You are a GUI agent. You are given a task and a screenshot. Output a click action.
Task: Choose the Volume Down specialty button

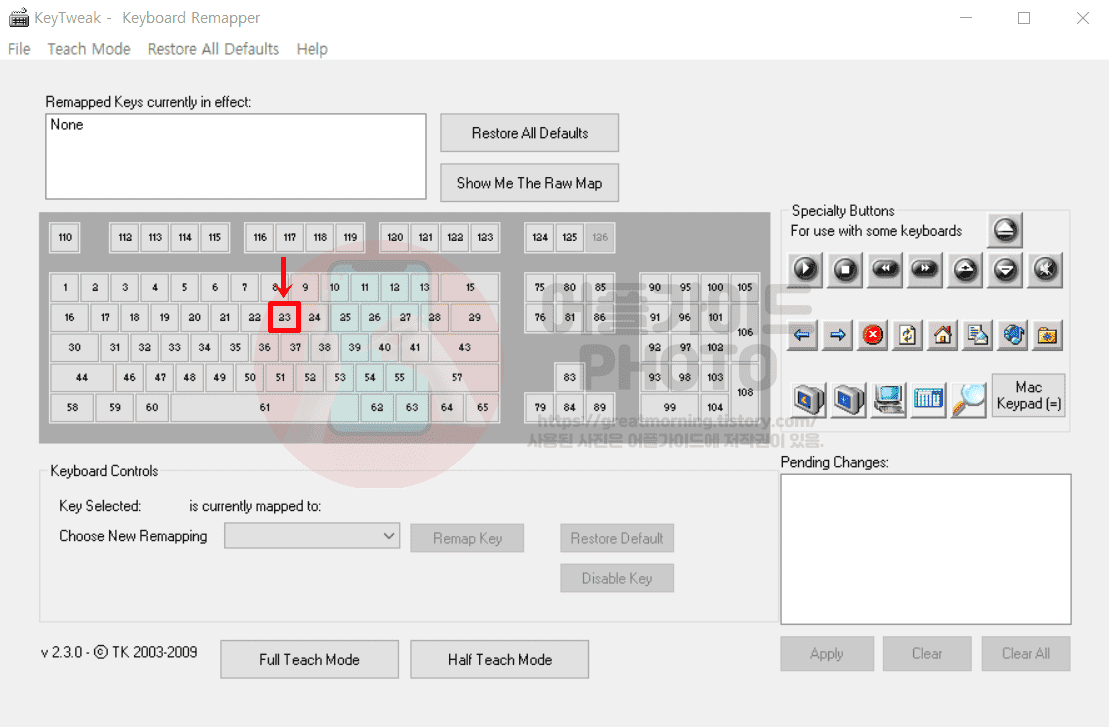click(1005, 269)
